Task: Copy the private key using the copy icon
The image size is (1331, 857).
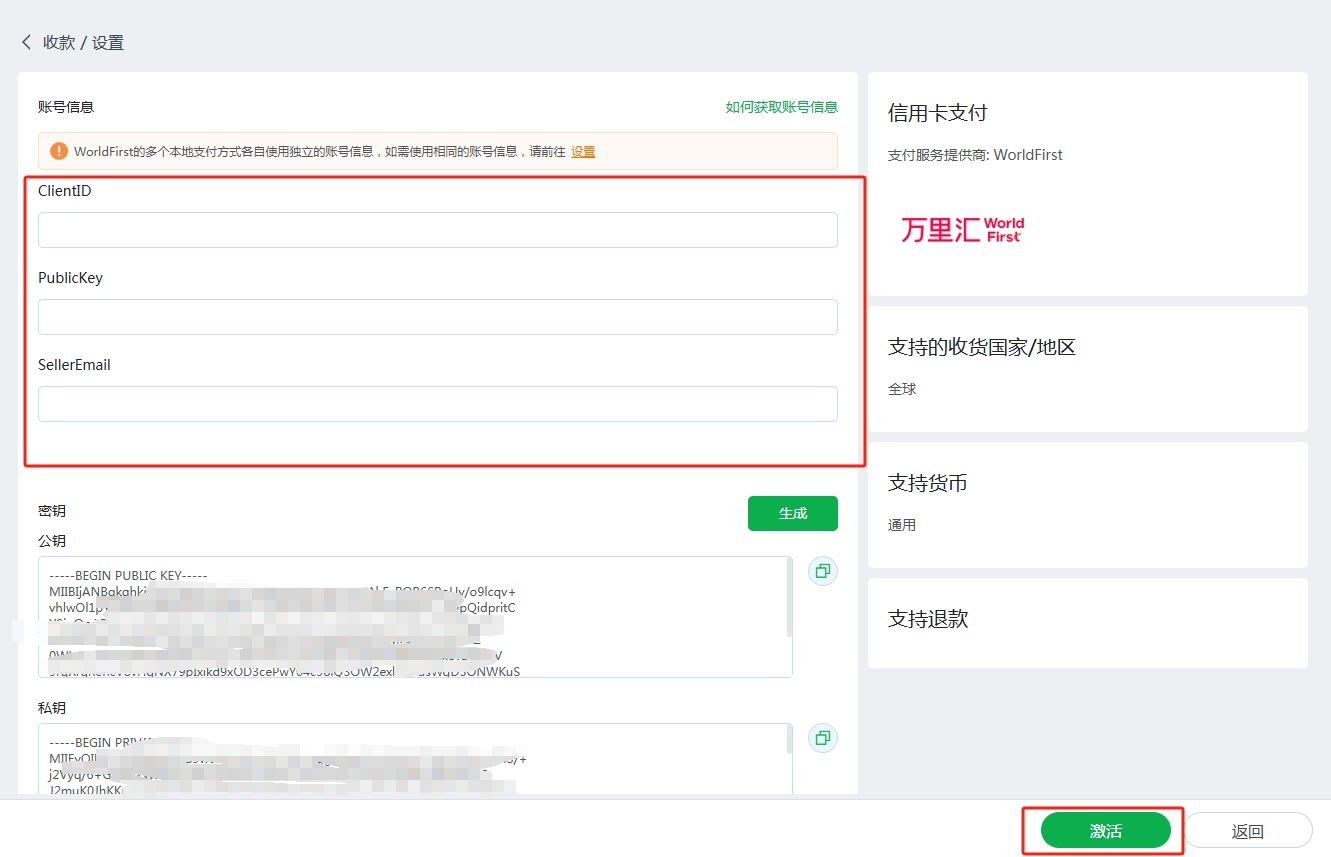Action: [x=822, y=738]
